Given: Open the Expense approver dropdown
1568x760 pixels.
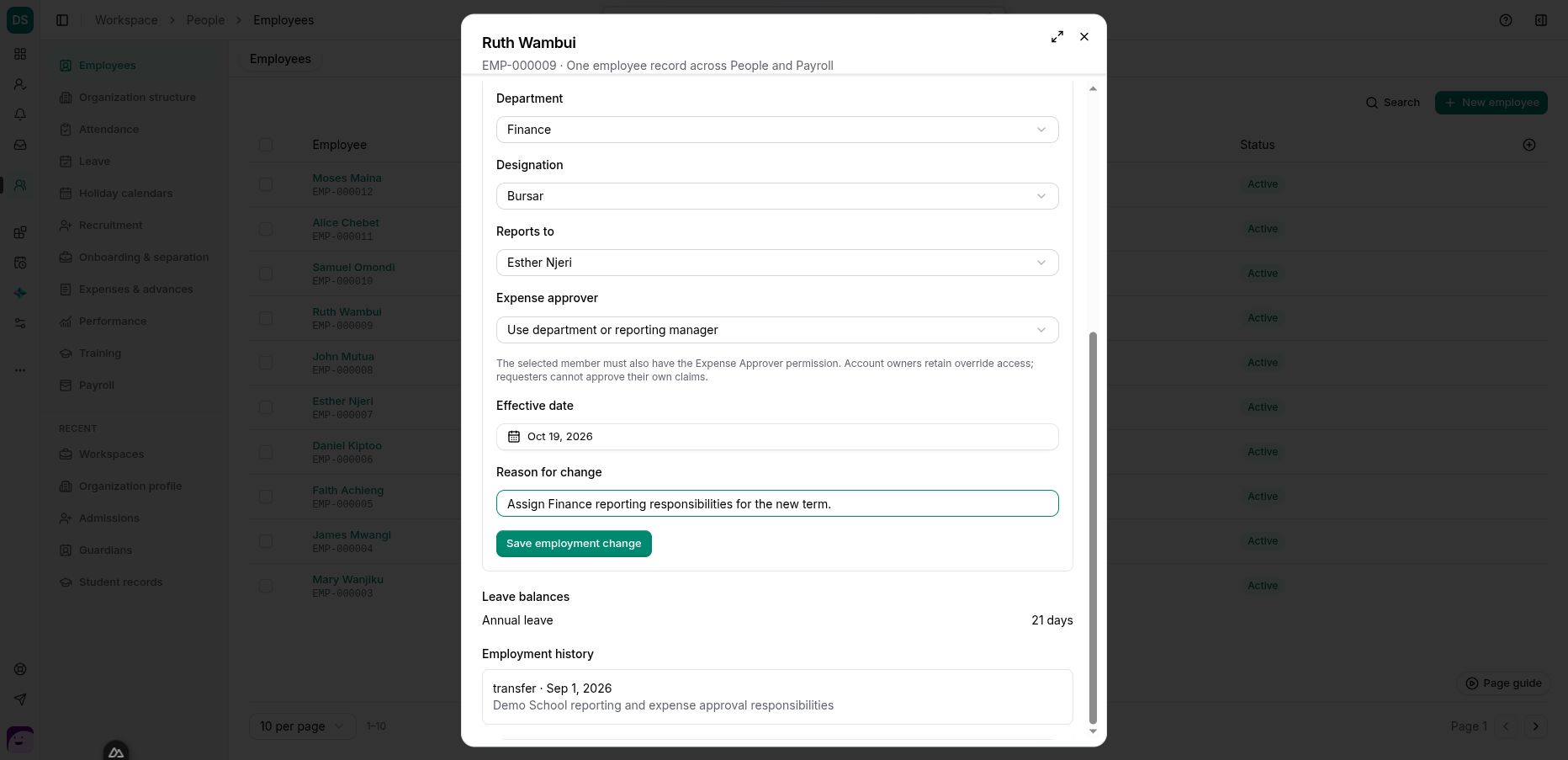Looking at the screenshot, I should point(777,330).
